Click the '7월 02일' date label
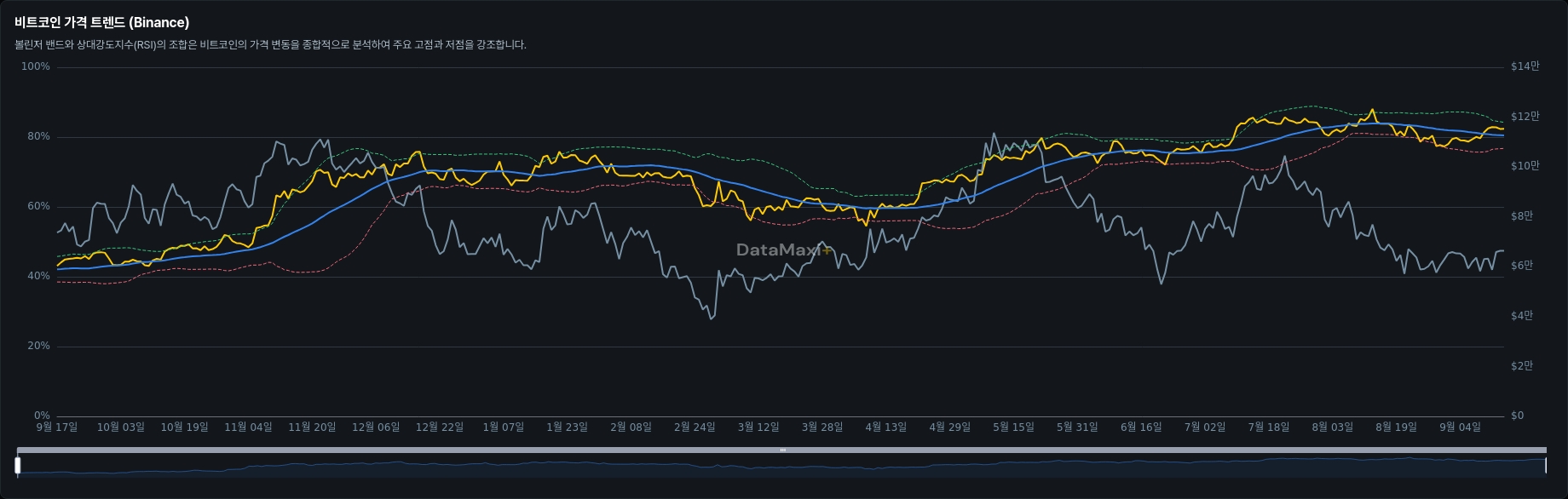 1205,427
